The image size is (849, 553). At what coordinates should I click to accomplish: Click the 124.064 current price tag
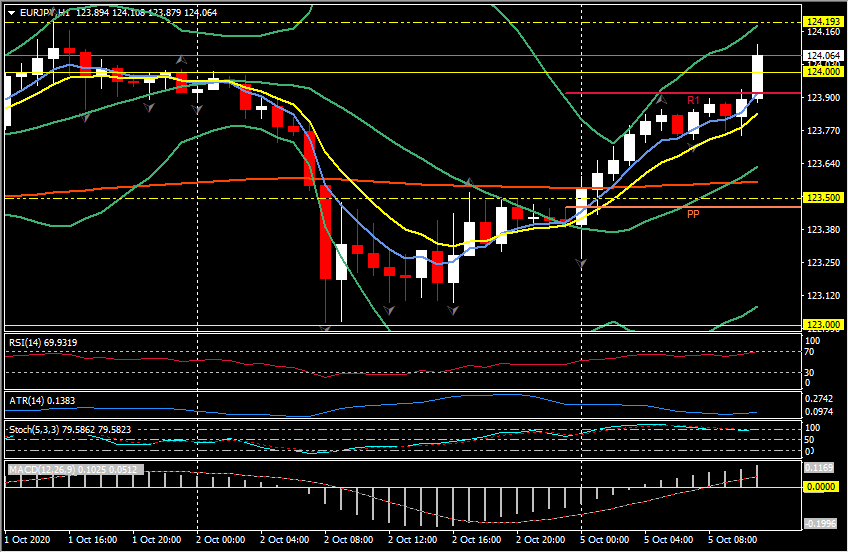point(823,56)
